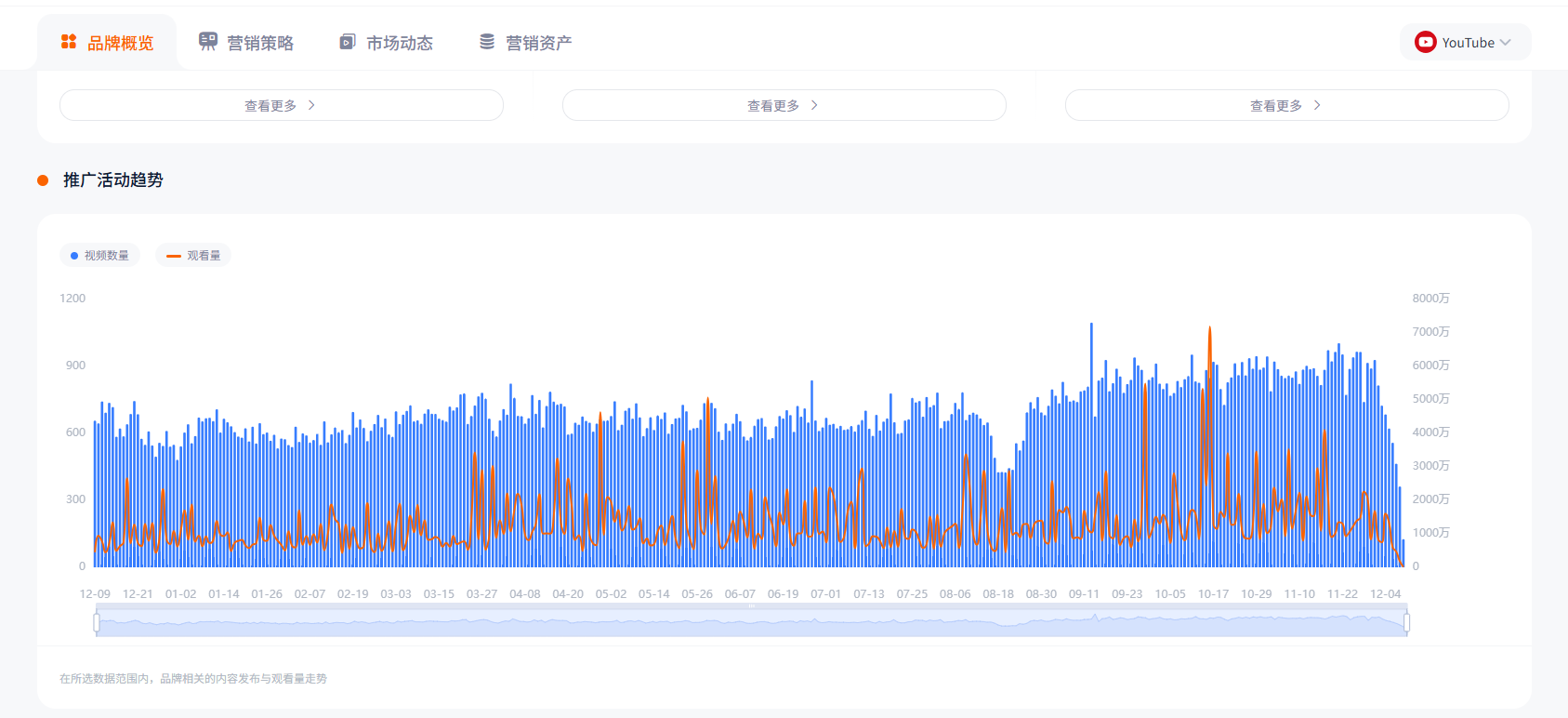Click the orange bullet beside 推广活动趋势
Screen dimensions: 1568x718
point(43,180)
